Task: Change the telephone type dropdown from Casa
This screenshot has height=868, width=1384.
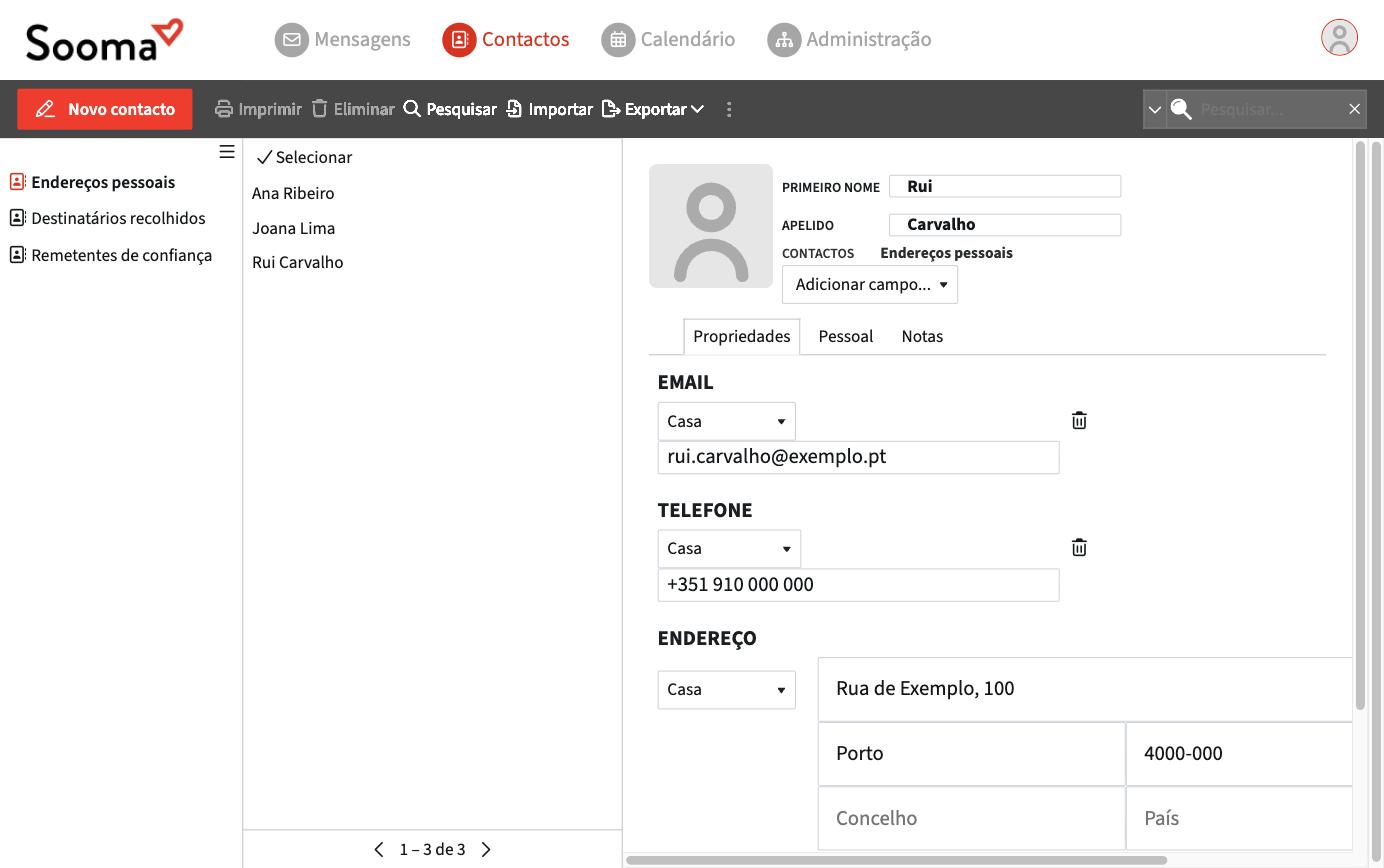Action: pyautogui.click(x=729, y=549)
